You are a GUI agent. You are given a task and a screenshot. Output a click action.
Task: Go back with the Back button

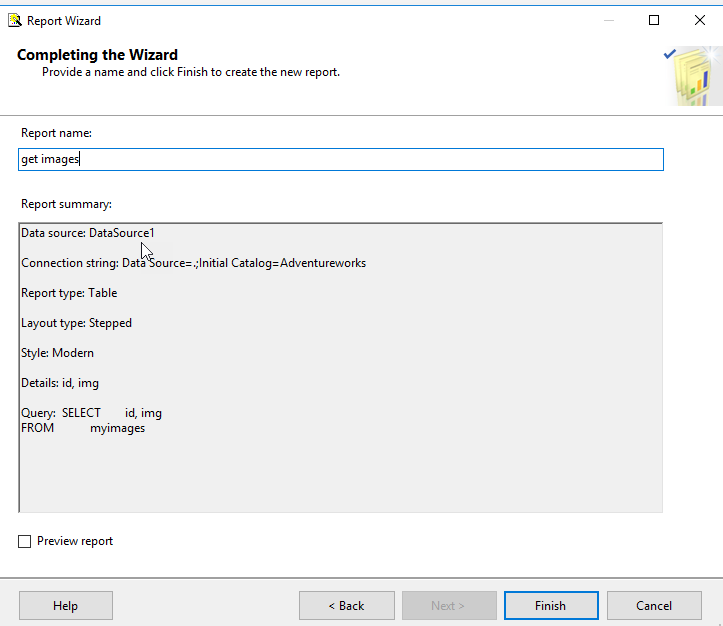click(346, 606)
